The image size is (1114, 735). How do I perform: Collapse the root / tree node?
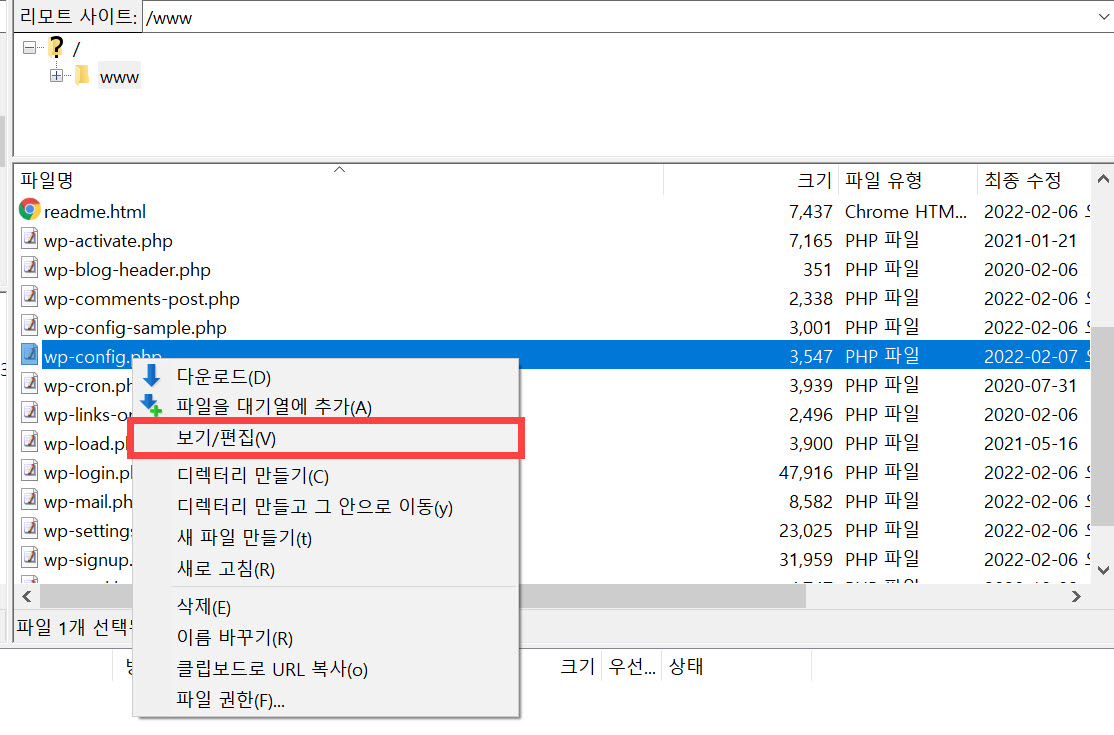click(29, 48)
